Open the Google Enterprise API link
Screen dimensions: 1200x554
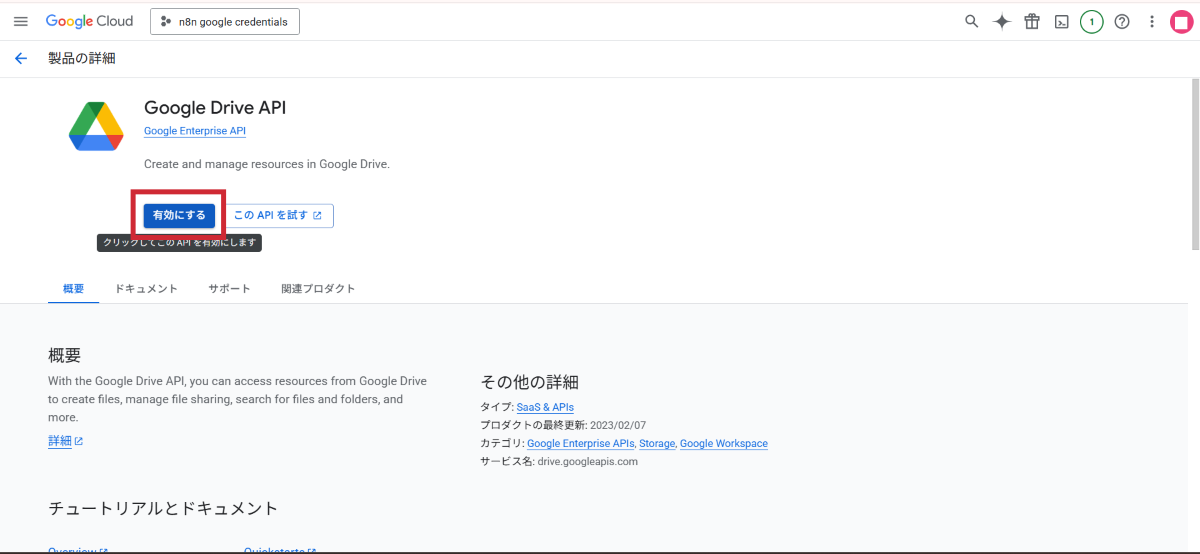click(x=195, y=131)
